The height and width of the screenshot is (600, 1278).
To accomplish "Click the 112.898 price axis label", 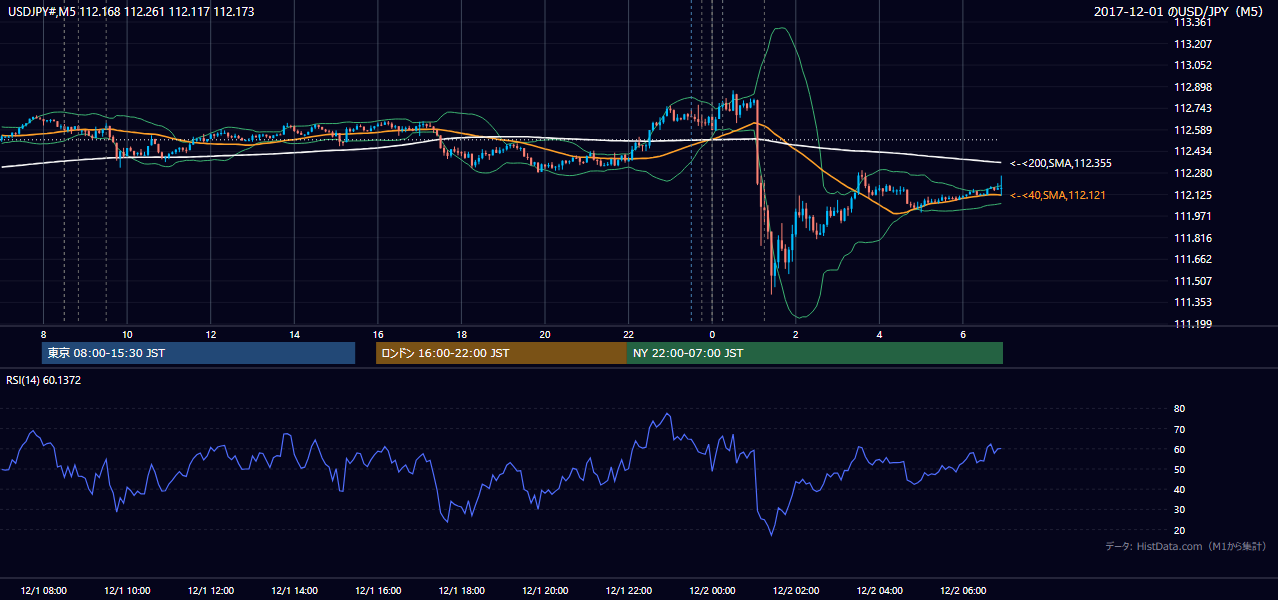I will [1192, 87].
